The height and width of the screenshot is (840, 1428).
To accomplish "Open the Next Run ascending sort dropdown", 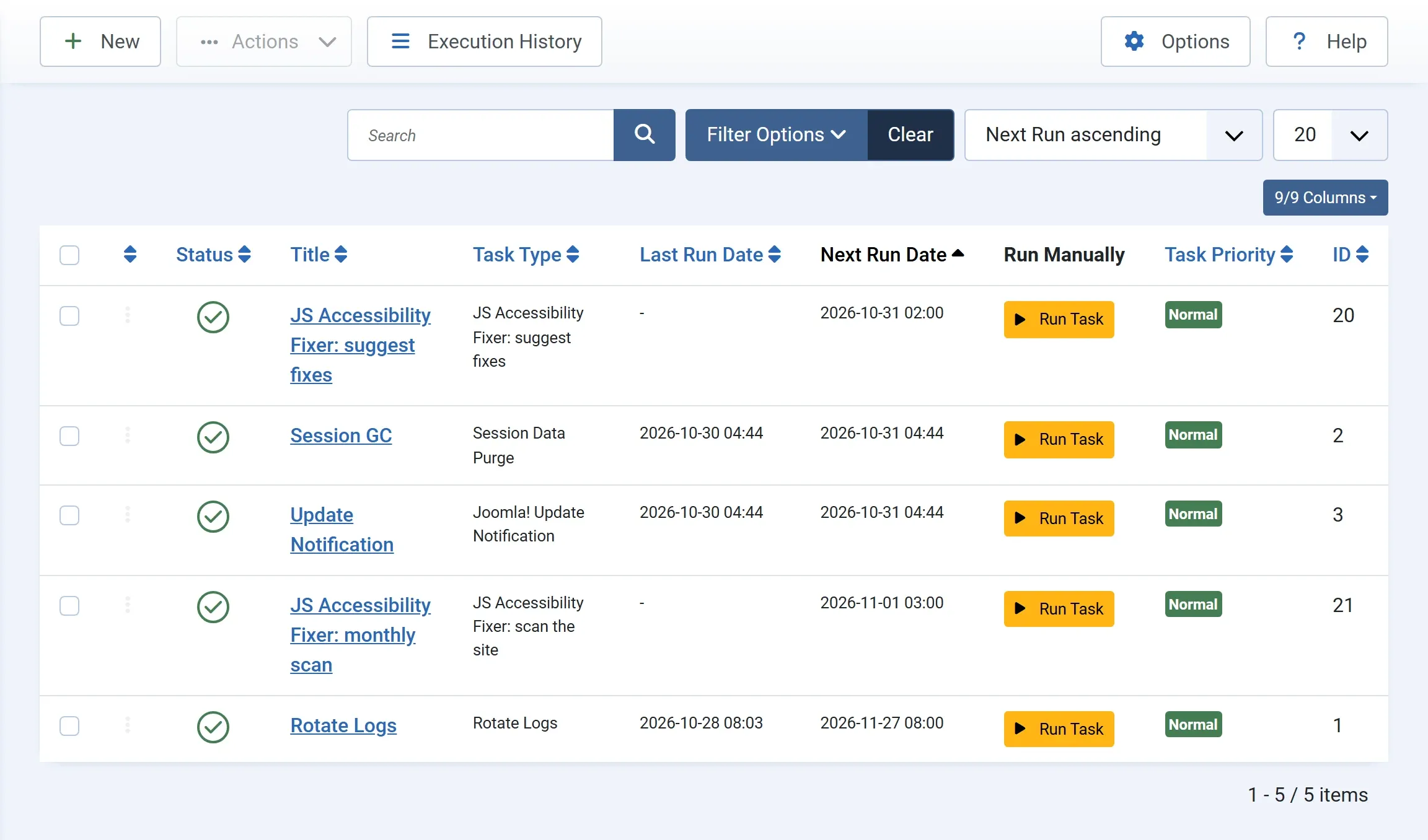I will point(1113,135).
